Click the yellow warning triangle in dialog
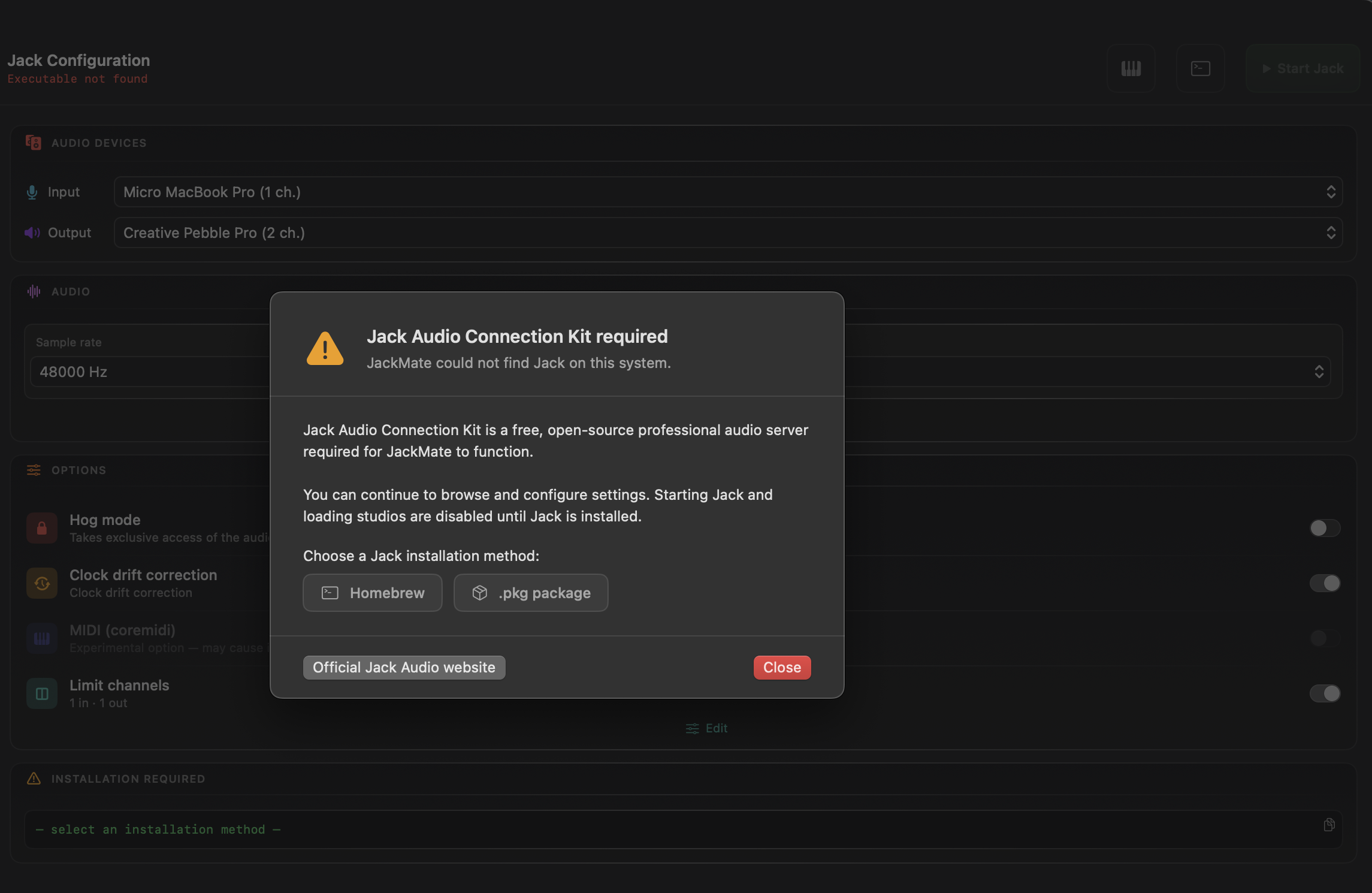 [325, 349]
